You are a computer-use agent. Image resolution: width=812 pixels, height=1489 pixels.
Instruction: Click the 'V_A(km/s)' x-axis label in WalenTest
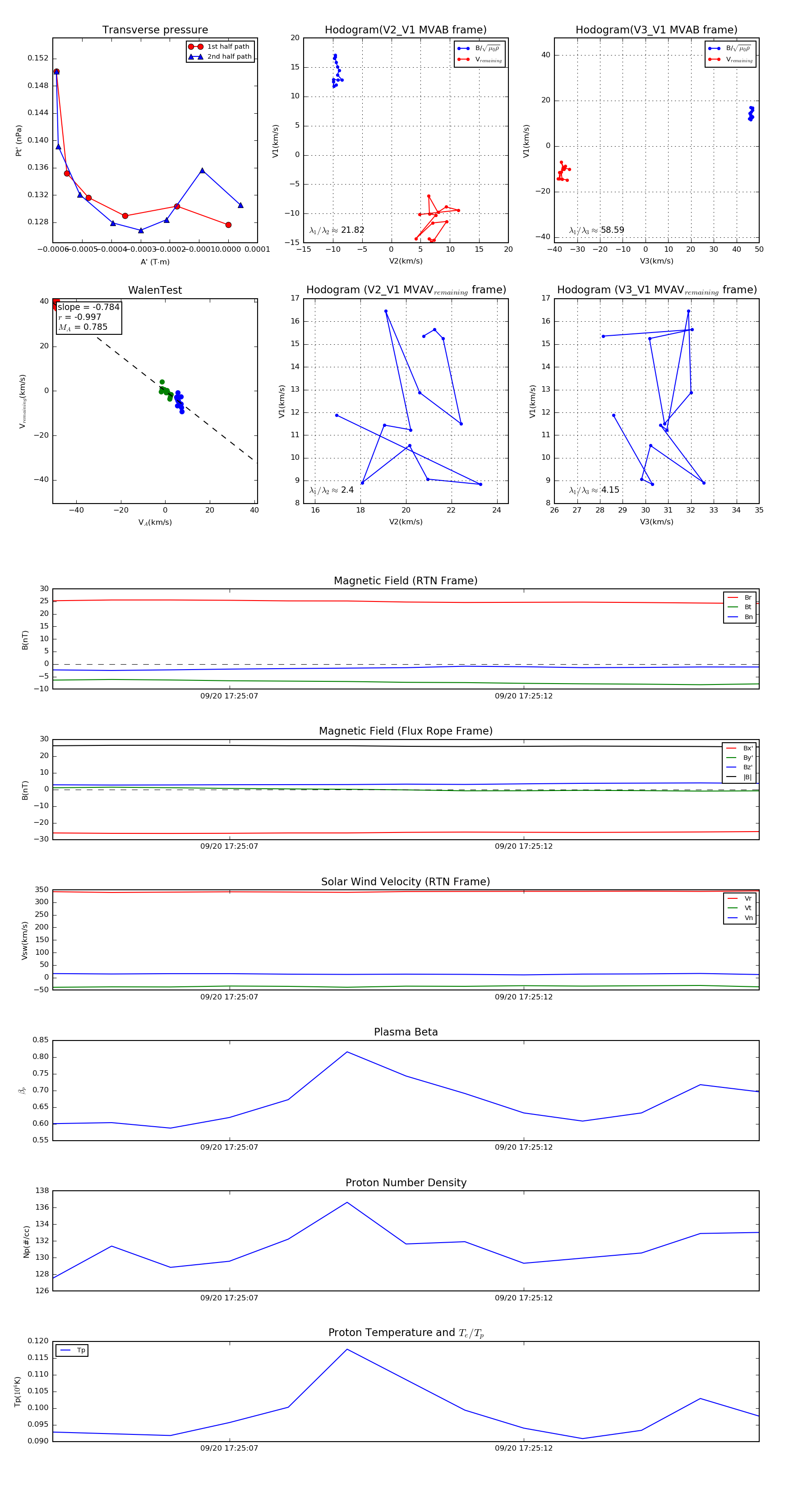[155, 523]
